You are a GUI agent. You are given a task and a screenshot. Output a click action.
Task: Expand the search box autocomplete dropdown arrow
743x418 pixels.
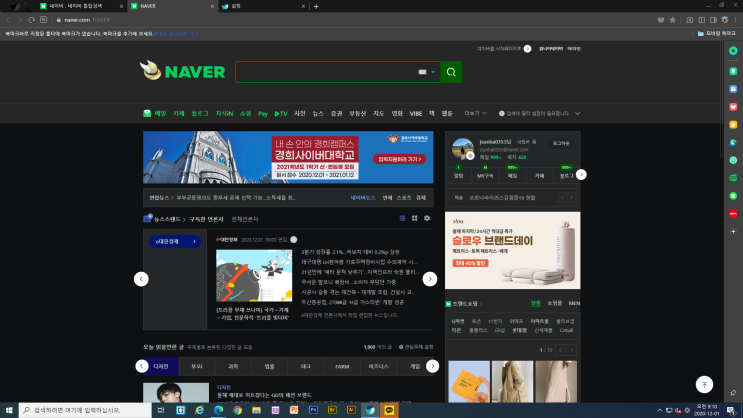pos(433,72)
